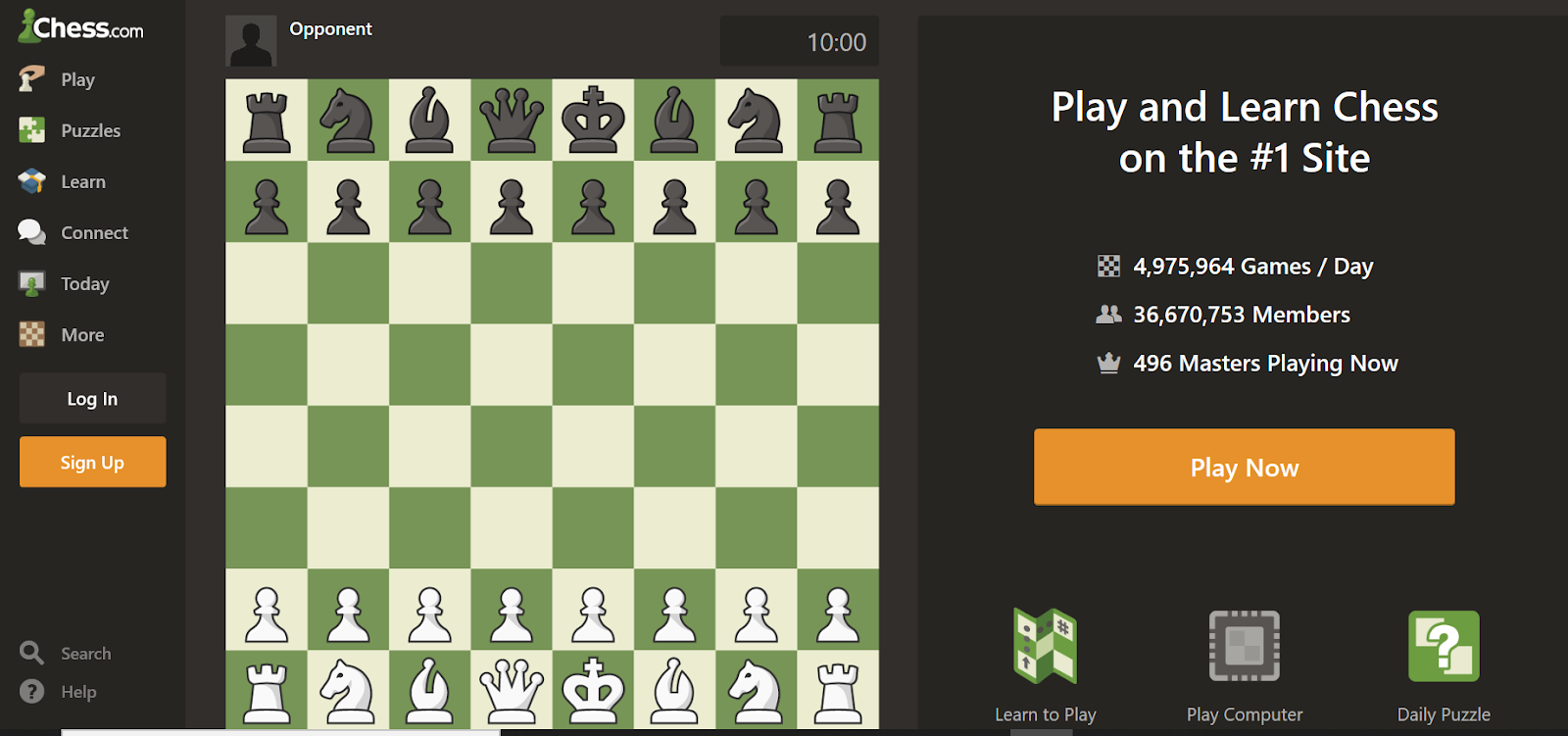Select the white queen piece
The width and height of the screenshot is (1568, 736).
pyautogui.click(x=512, y=689)
